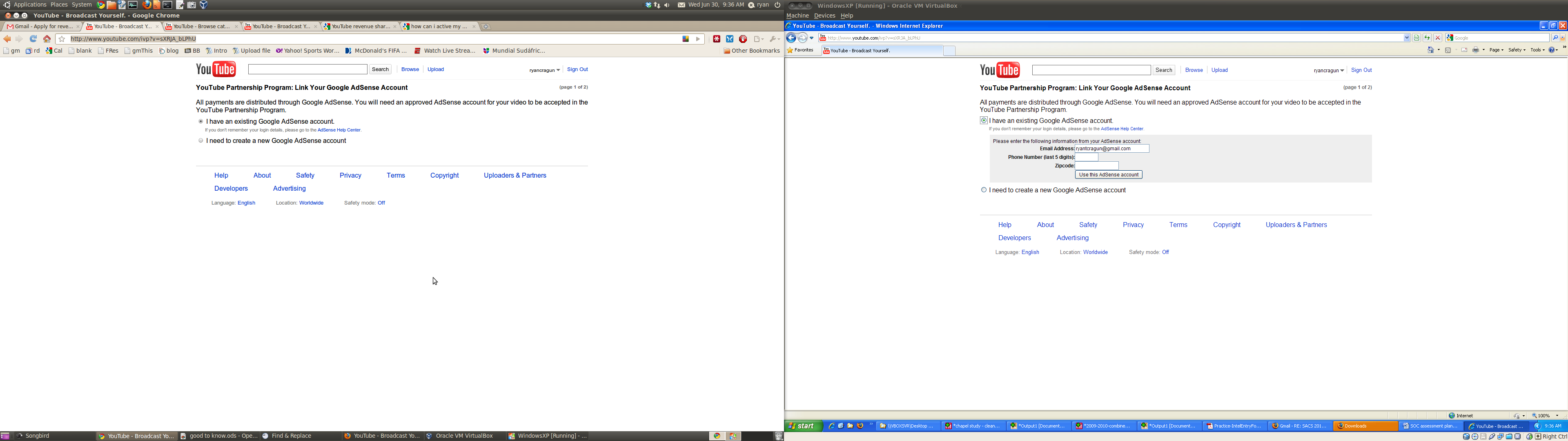1568x441 pixels.
Task: Select create new AdSense account radio in IE
Action: click(984, 190)
